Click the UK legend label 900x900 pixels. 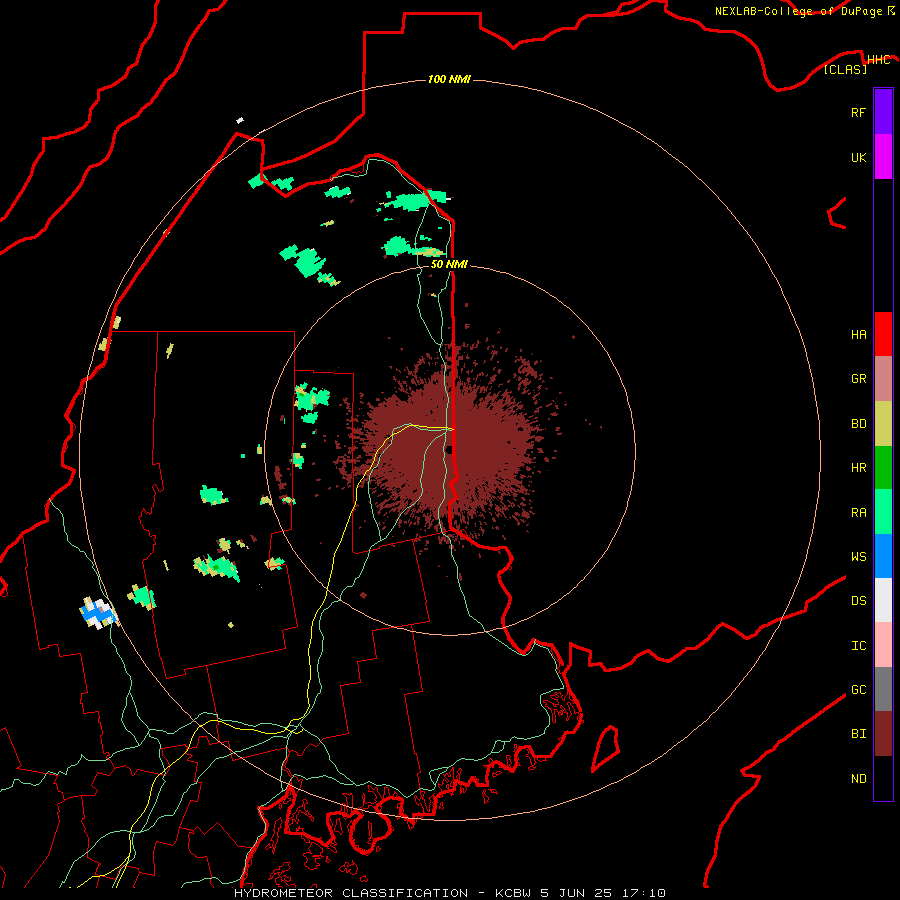click(x=858, y=157)
